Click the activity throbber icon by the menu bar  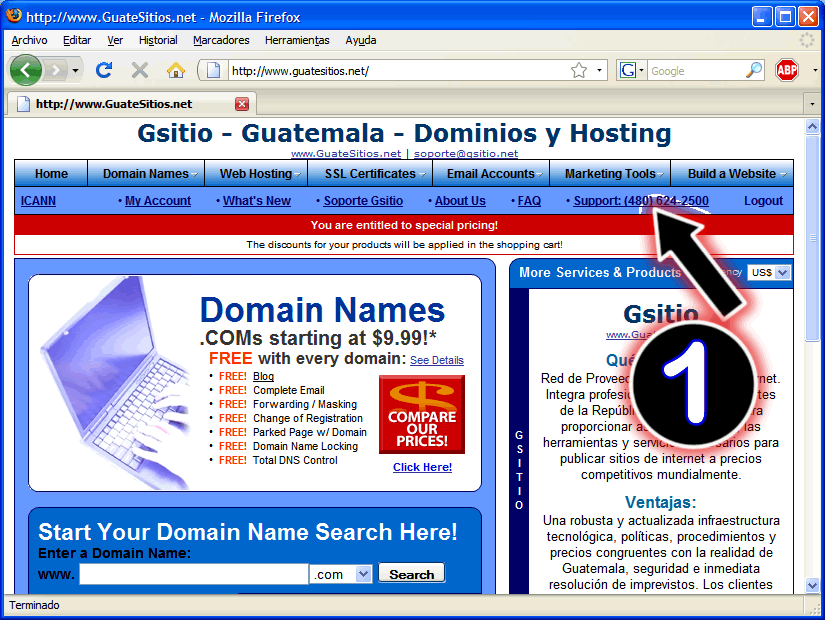807,40
